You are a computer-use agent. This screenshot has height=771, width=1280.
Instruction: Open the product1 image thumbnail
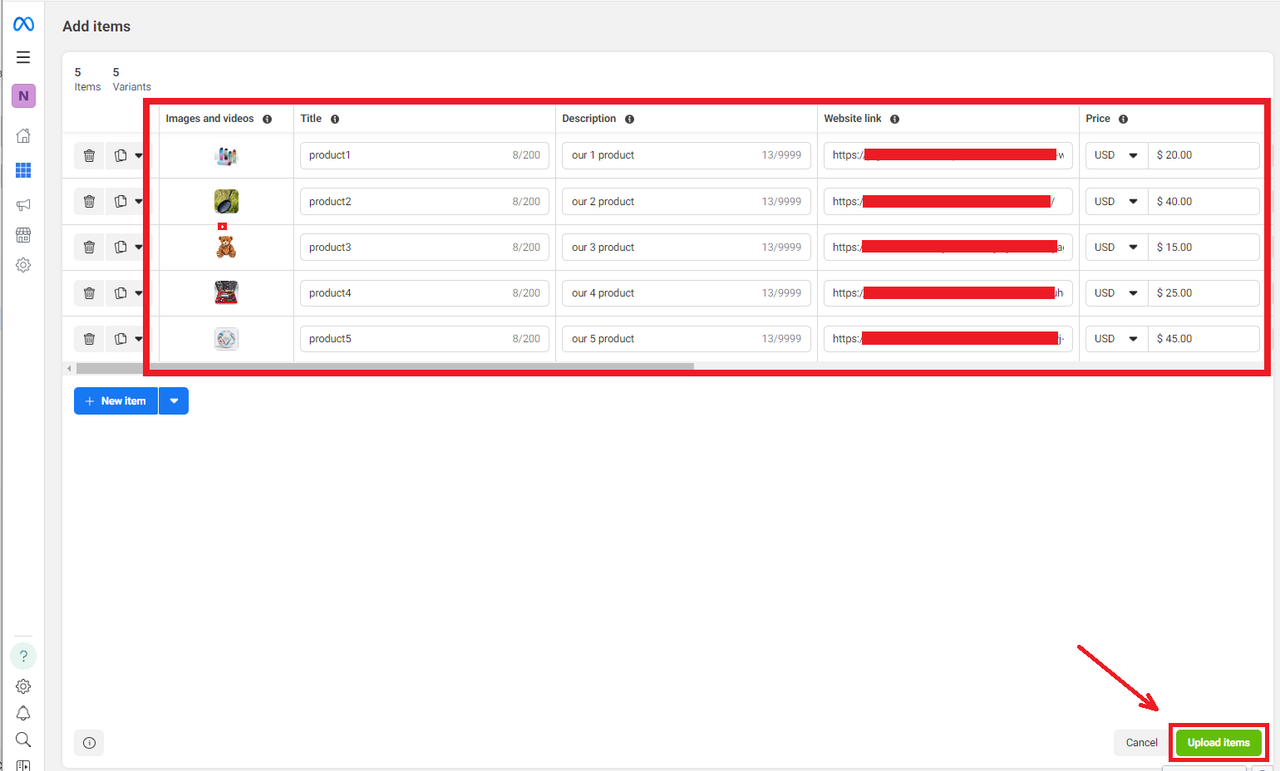pos(226,156)
